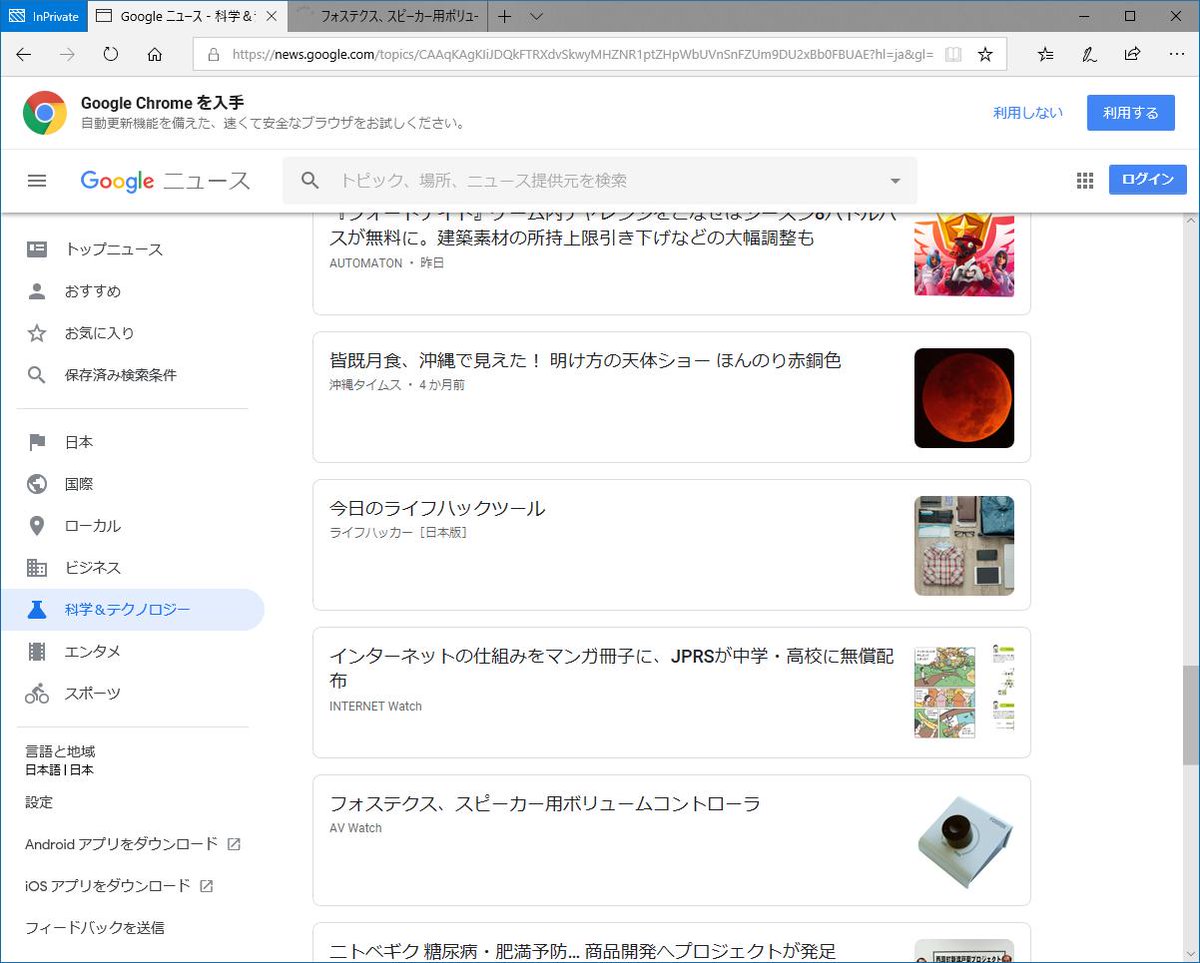Open reading view icon in address bar
Screen dimensions: 1200x963
click(x=953, y=55)
